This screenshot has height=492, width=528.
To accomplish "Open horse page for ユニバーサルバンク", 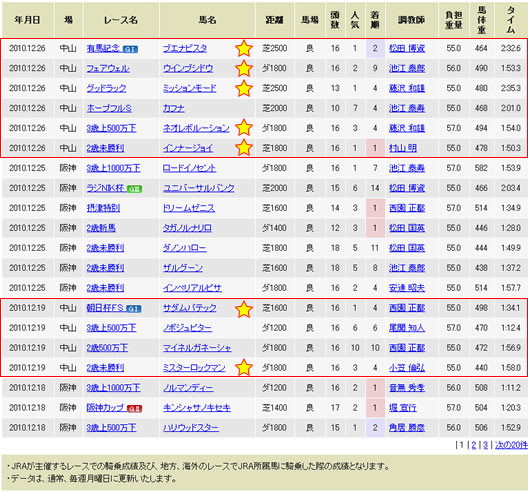I will click(199, 188).
